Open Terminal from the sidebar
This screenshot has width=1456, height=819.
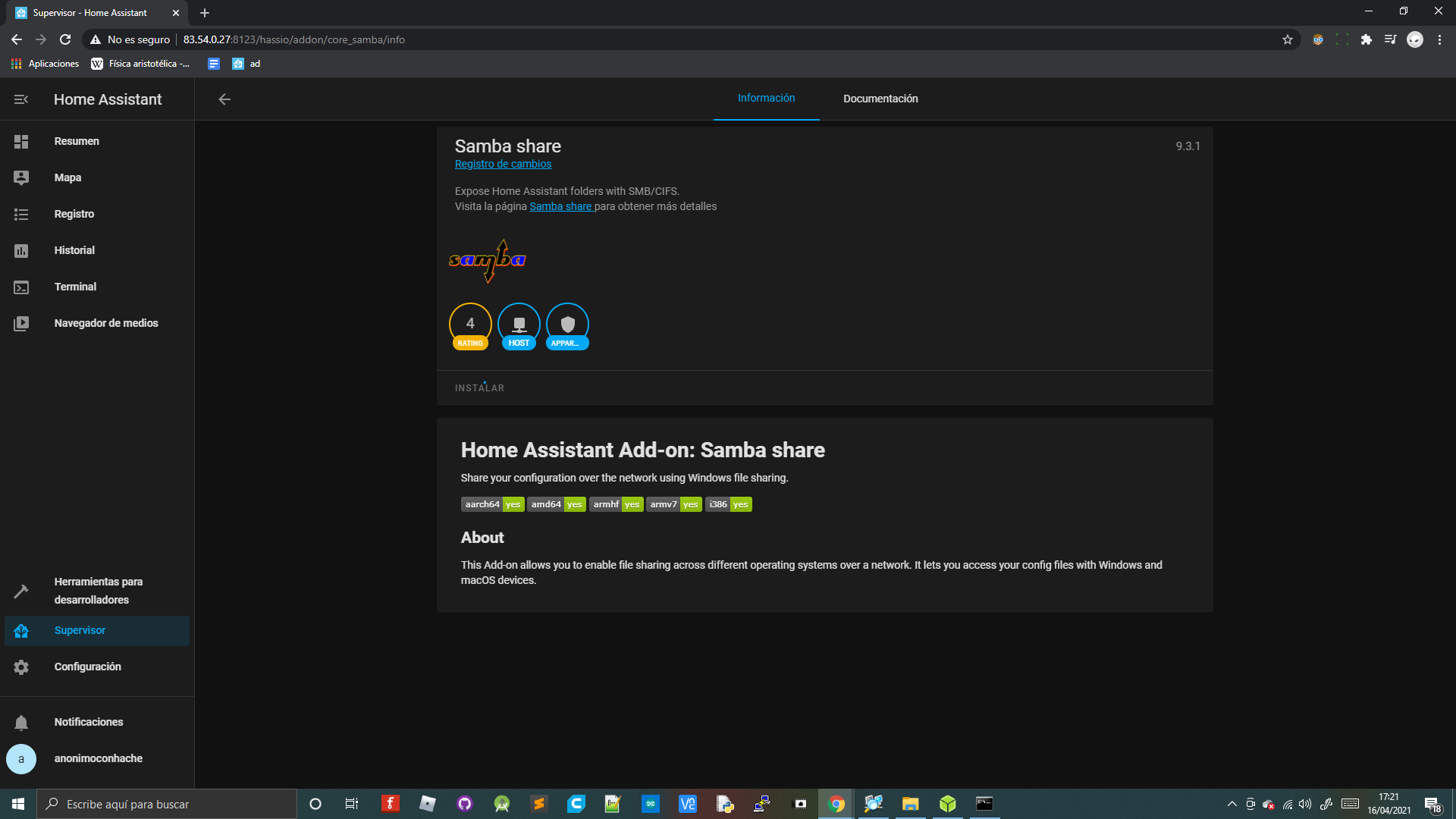[x=75, y=287]
